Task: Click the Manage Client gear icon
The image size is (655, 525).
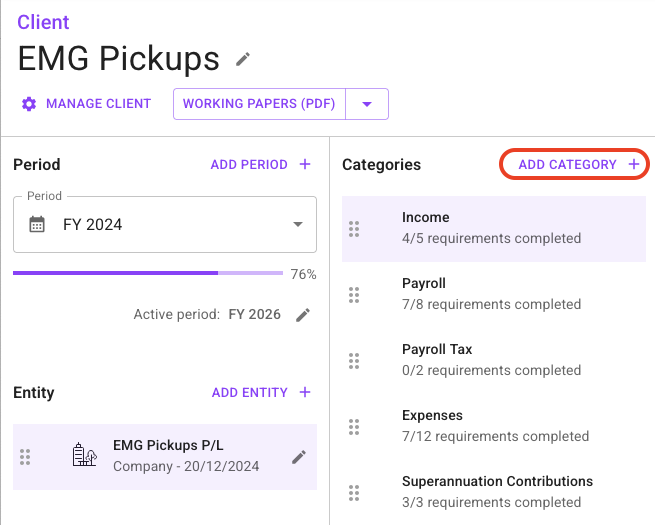Action: tap(29, 104)
